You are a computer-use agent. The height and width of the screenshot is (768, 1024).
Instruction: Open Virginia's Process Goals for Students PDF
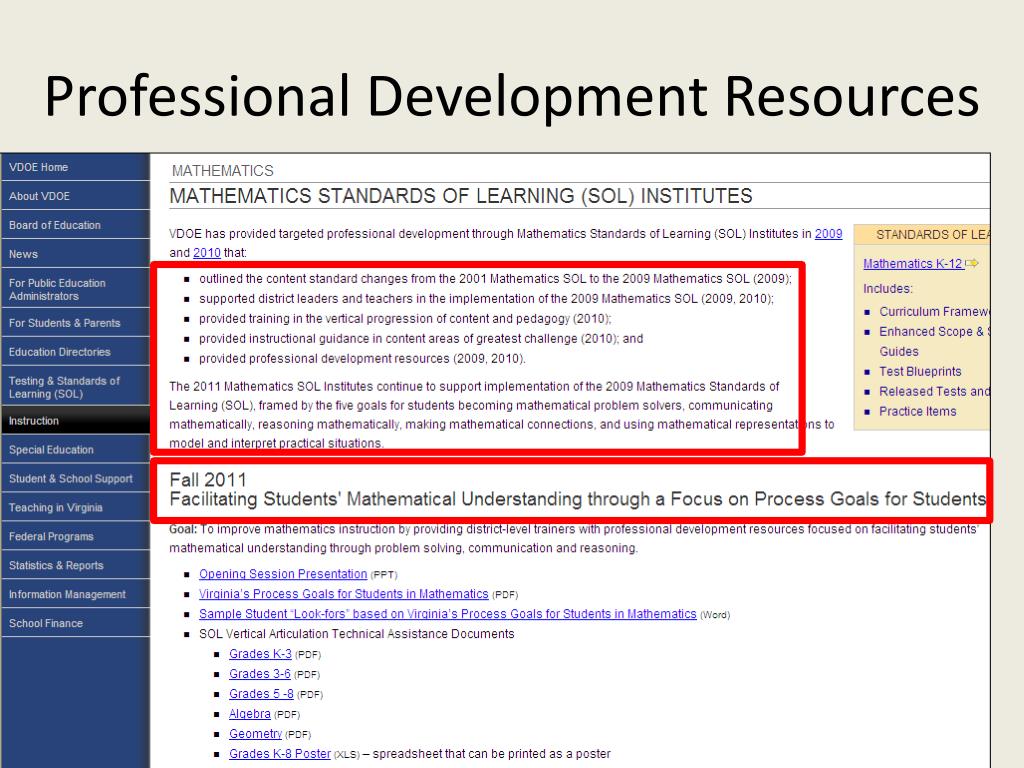tap(344, 594)
